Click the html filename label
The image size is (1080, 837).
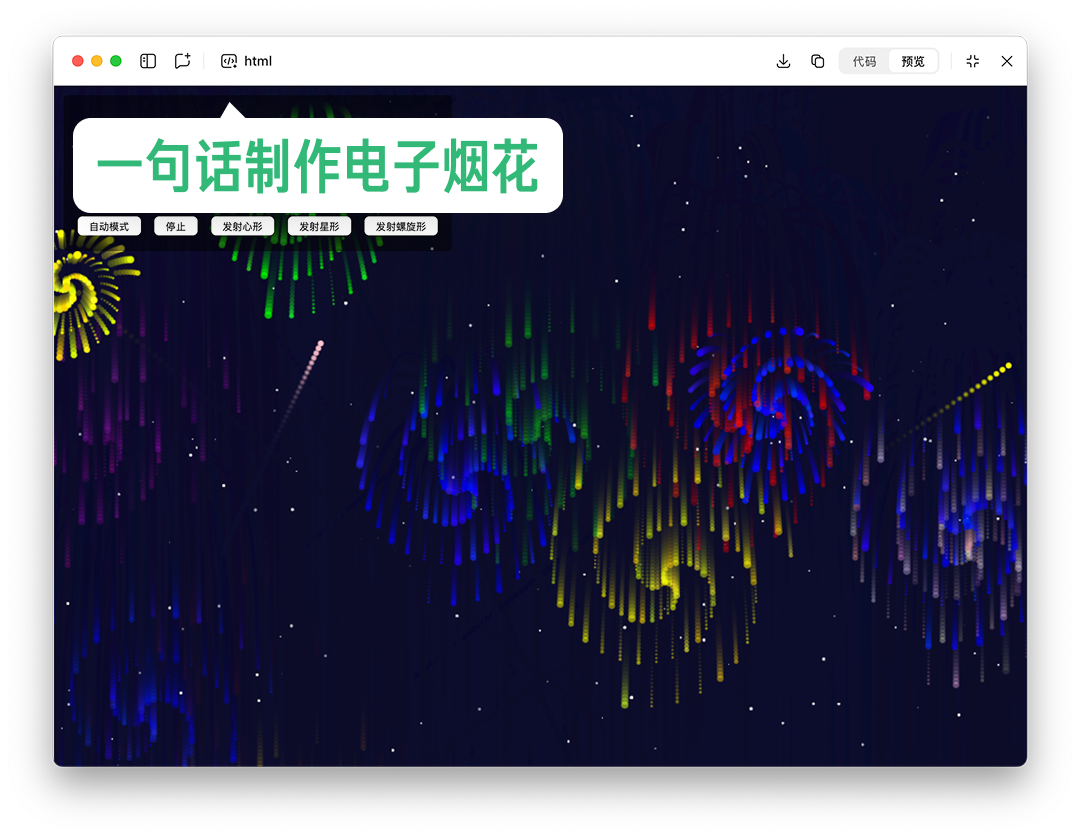258,61
